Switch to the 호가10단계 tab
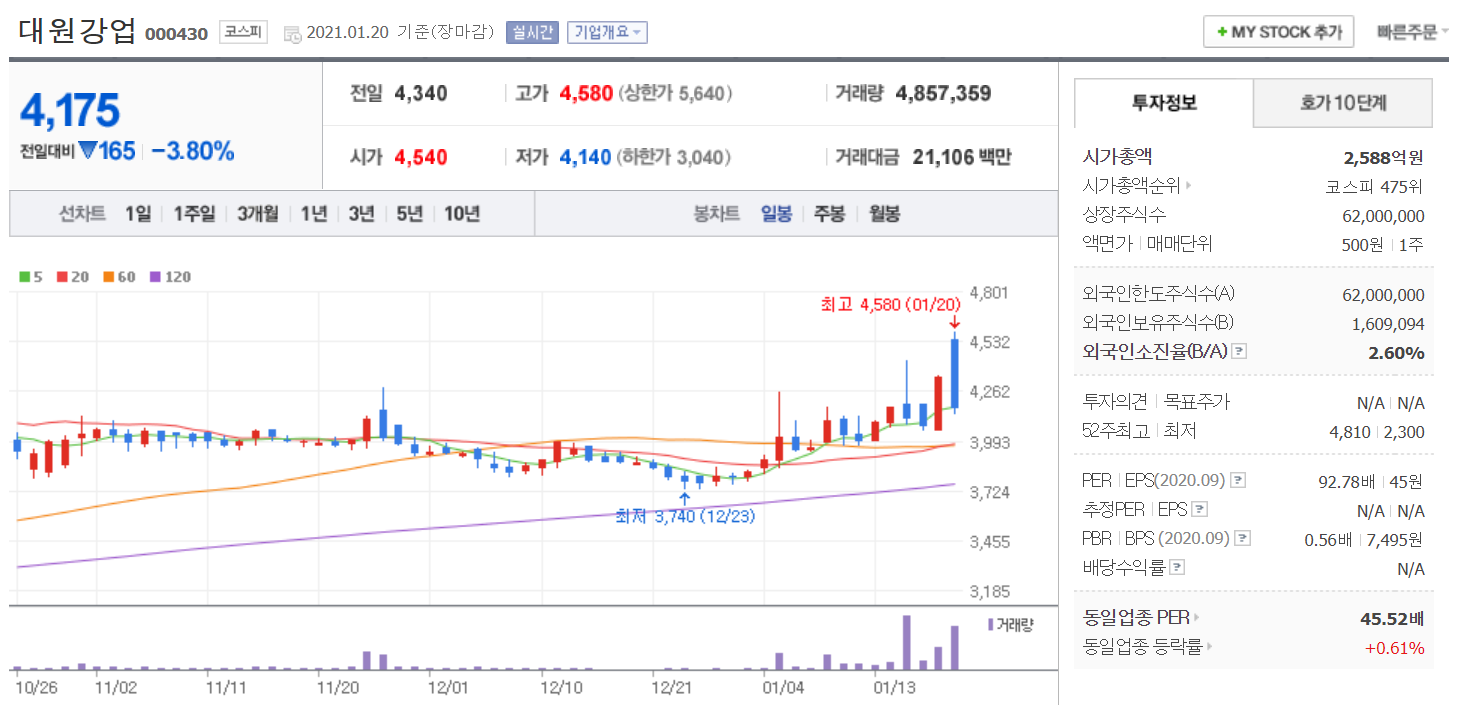 pos(1342,103)
